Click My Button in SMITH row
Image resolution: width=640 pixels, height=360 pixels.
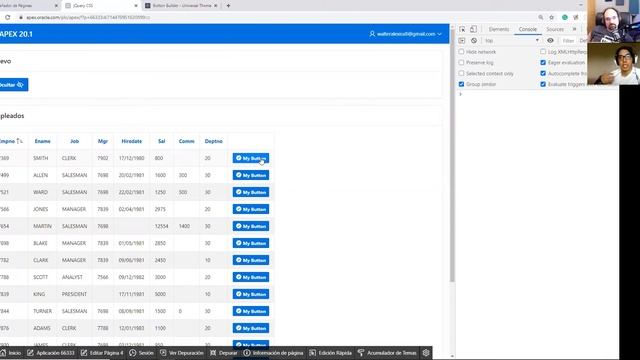coord(251,158)
